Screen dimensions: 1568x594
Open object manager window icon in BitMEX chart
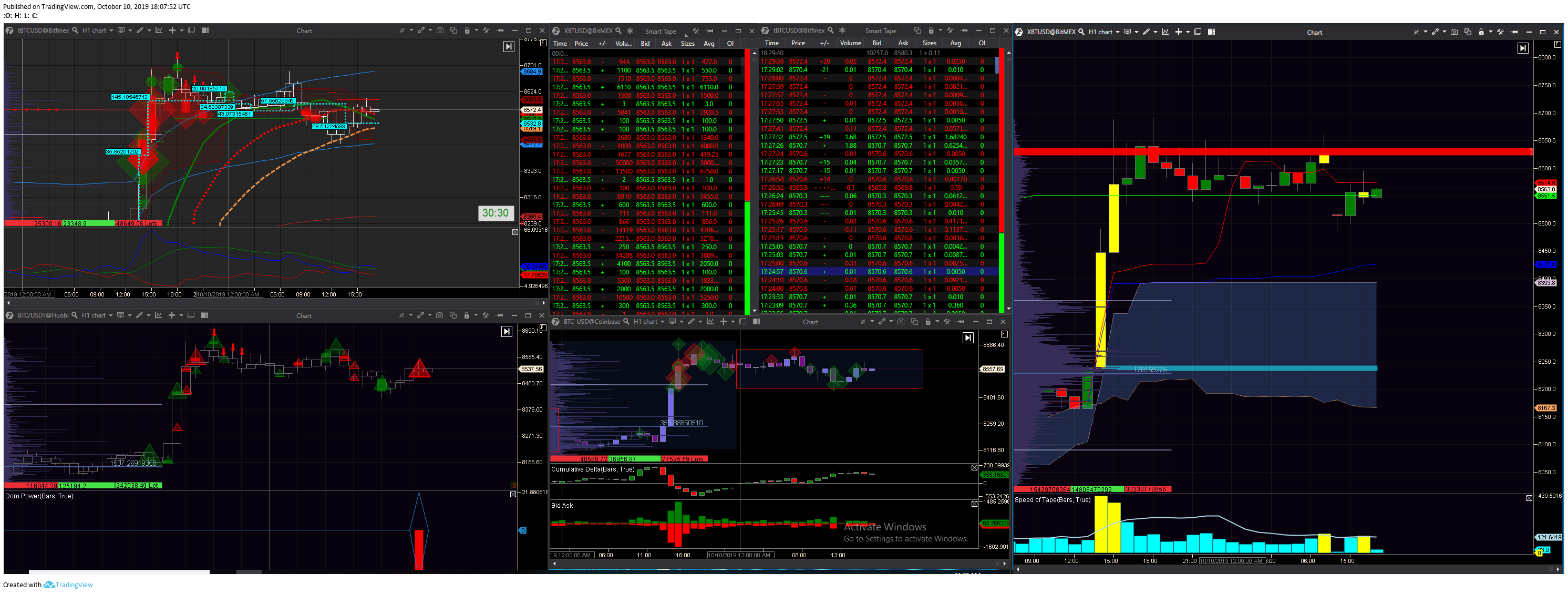coord(1198,32)
